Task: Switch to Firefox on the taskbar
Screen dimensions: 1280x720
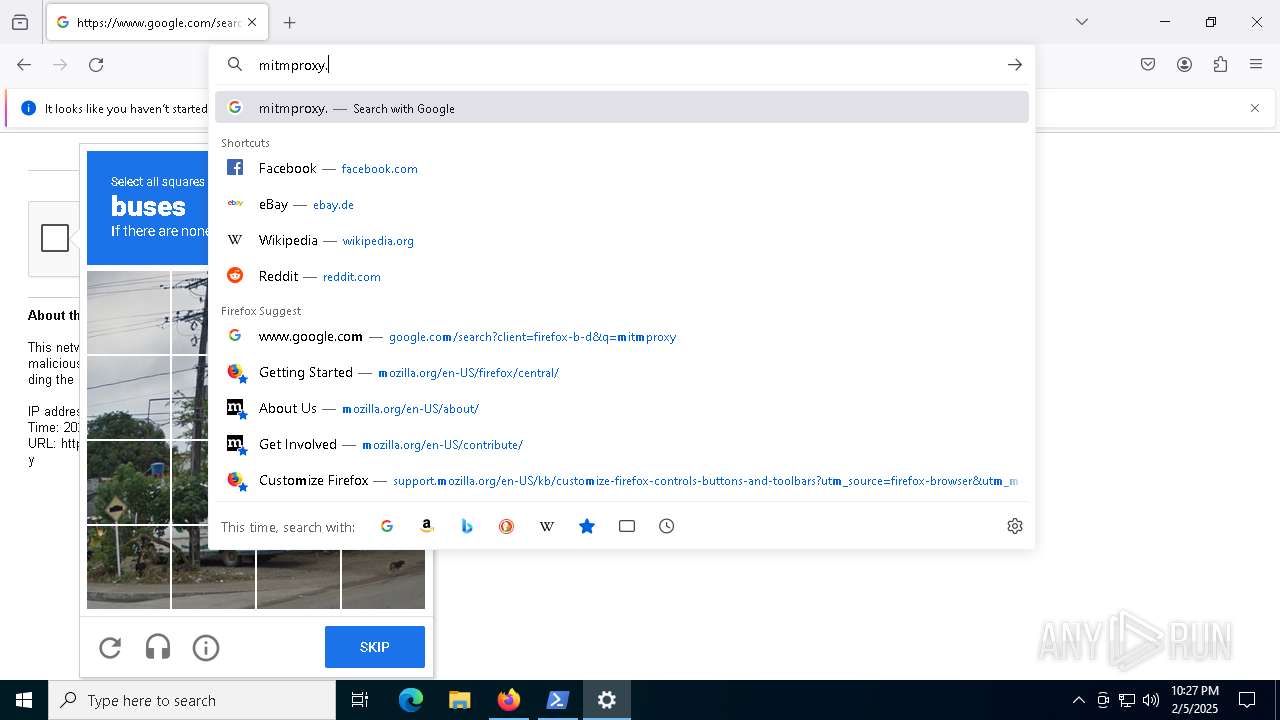Action: [508, 700]
